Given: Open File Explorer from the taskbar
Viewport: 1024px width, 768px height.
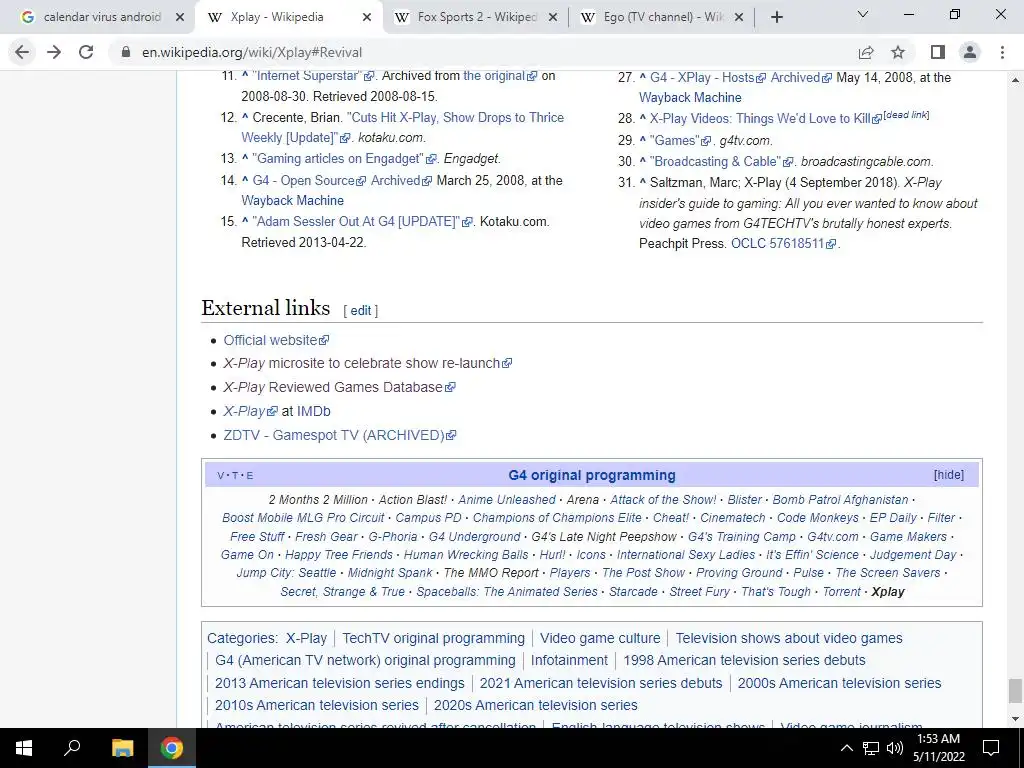Looking at the screenshot, I should coord(122,748).
